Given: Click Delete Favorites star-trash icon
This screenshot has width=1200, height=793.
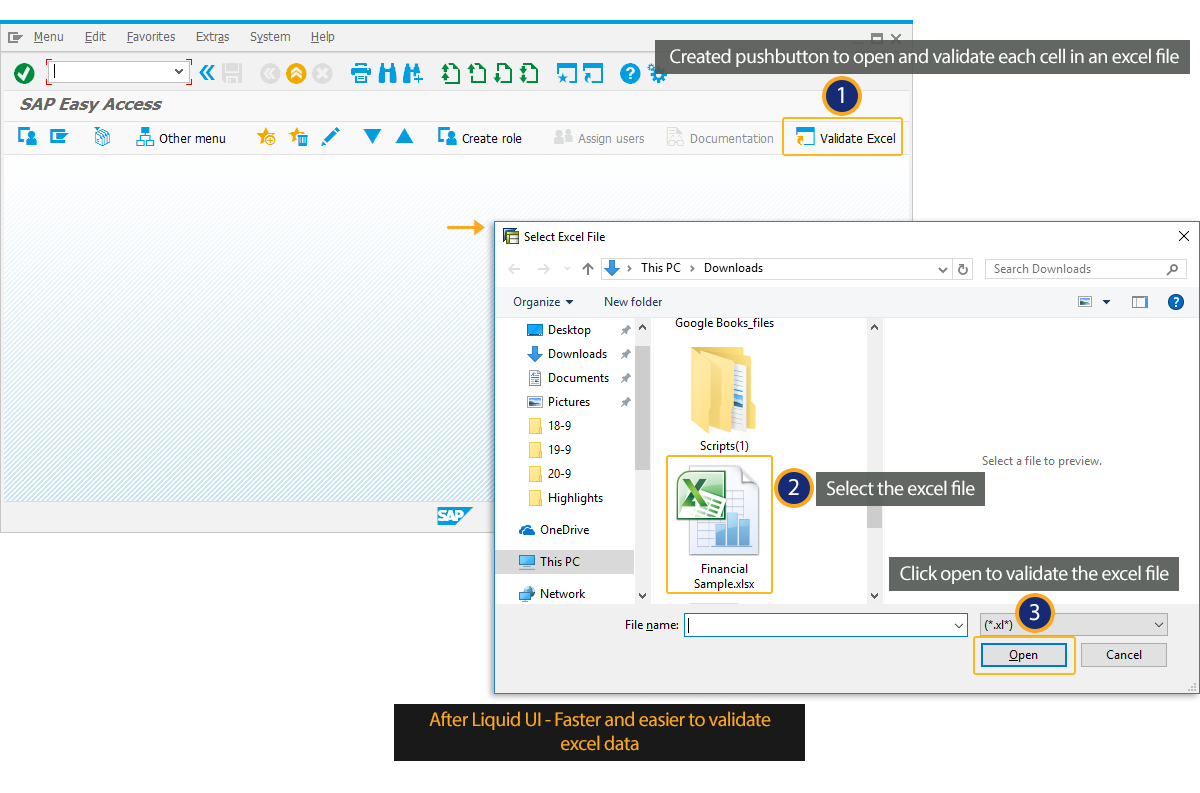Looking at the screenshot, I should (299, 137).
